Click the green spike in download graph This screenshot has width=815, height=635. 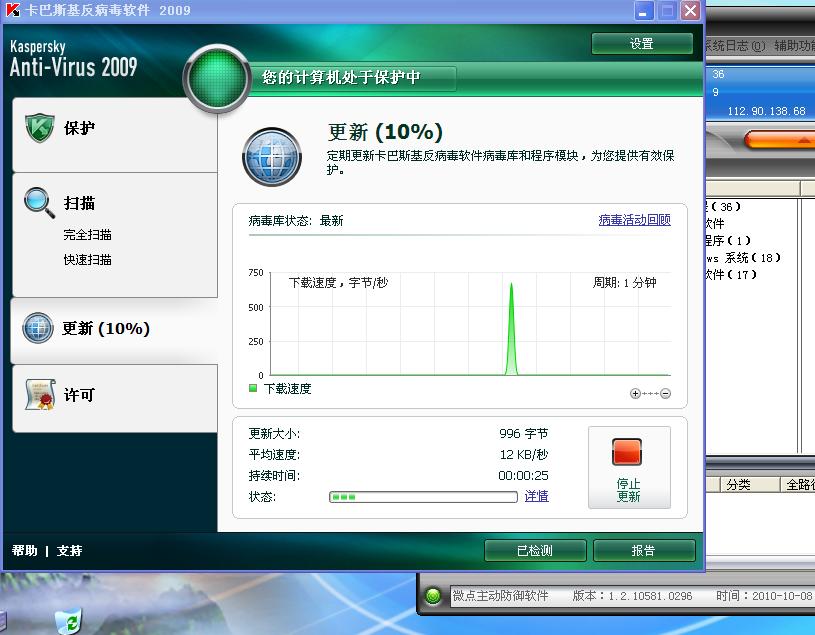(x=511, y=329)
